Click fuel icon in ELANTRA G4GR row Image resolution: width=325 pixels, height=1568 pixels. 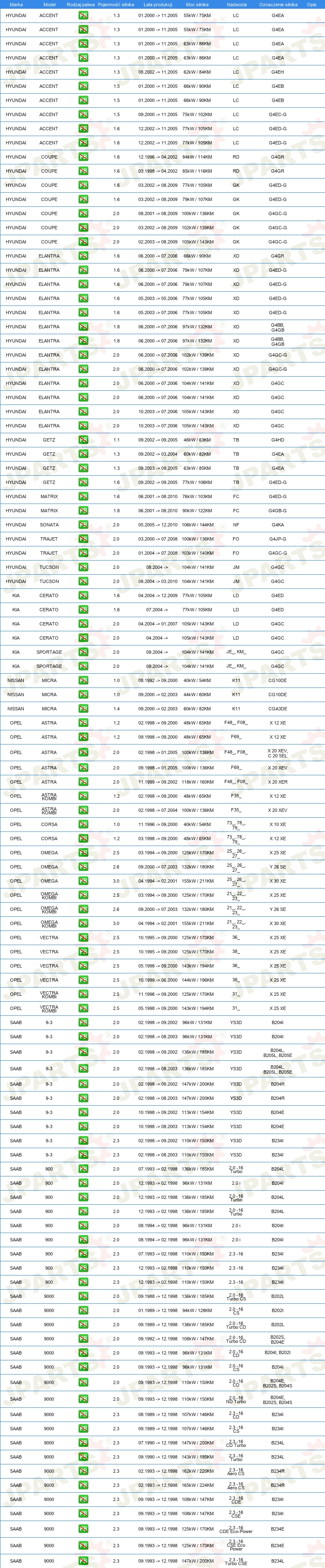pos(83,256)
